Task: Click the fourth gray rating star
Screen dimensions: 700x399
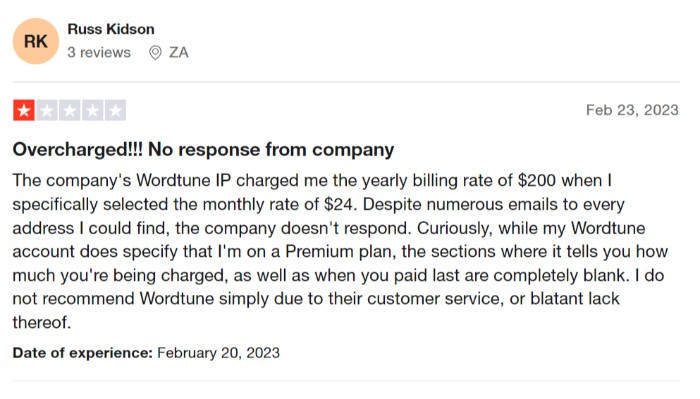Action: [92, 110]
